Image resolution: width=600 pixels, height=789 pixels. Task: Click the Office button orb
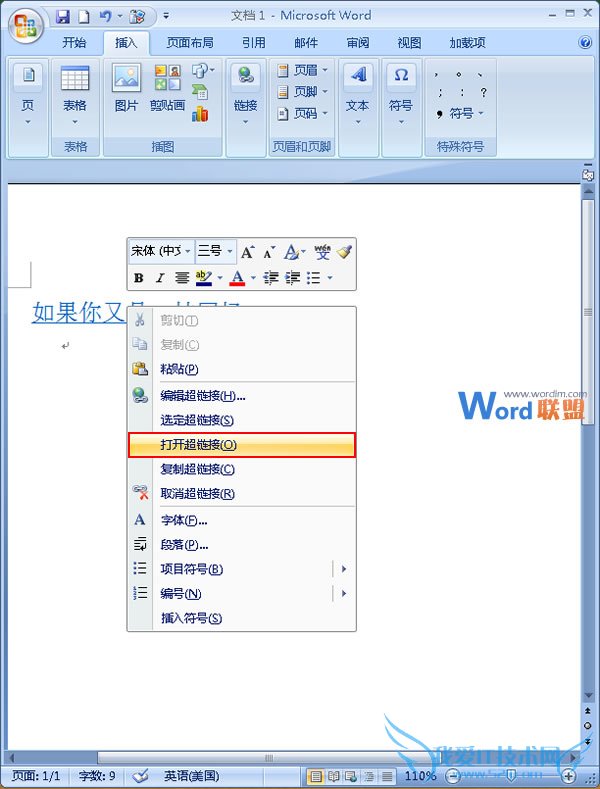click(x=25, y=25)
